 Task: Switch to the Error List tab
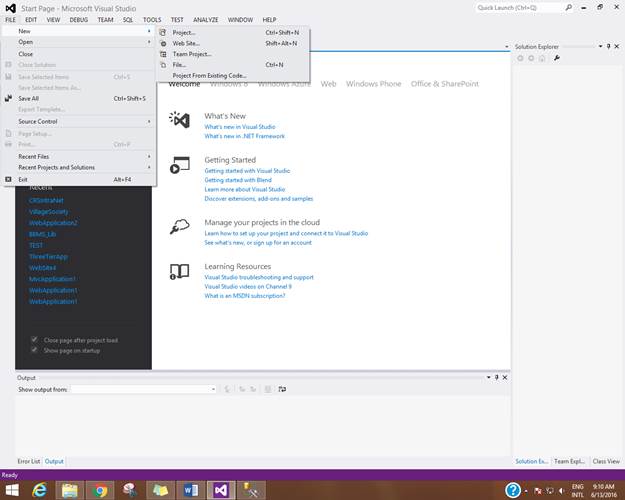point(28,461)
